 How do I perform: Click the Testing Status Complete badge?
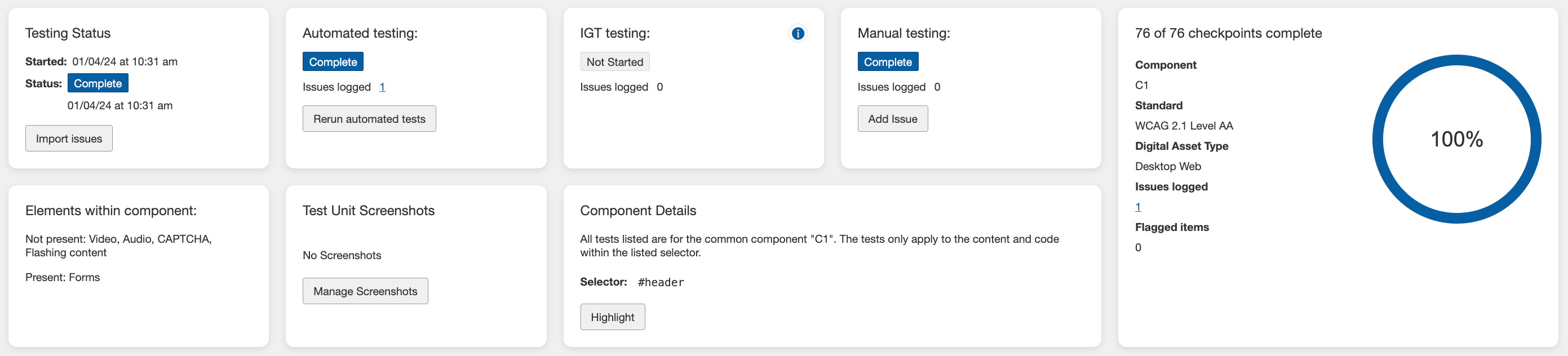tap(98, 83)
